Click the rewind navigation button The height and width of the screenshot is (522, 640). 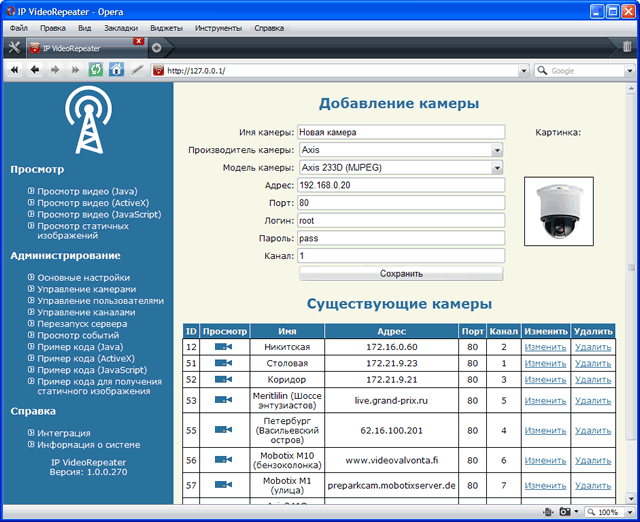[x=15, y=70]
